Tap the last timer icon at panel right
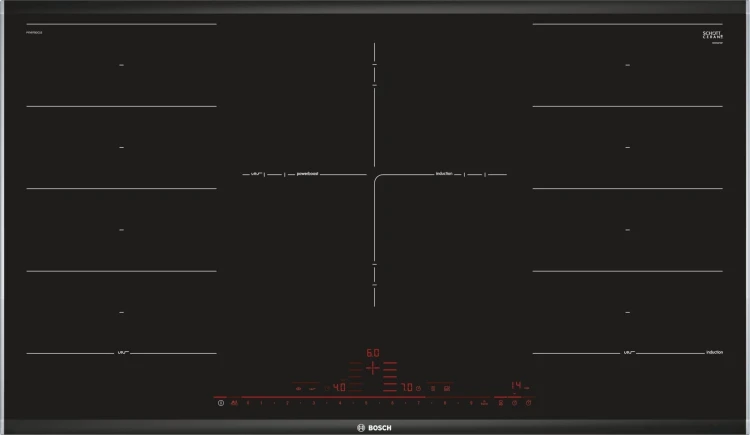Image resolution: width=750 pixels, height=435 pixels. (x=529, y=403)
